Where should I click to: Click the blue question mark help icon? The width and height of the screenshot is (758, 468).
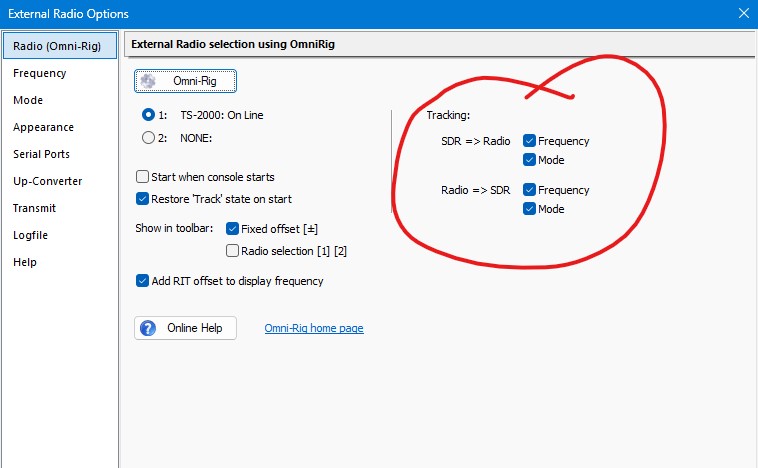[x=149, y=328]
